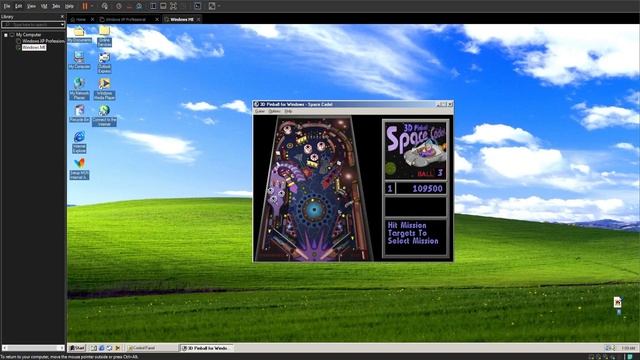Click the Show Desktop quick launch icon

[93, 348]
